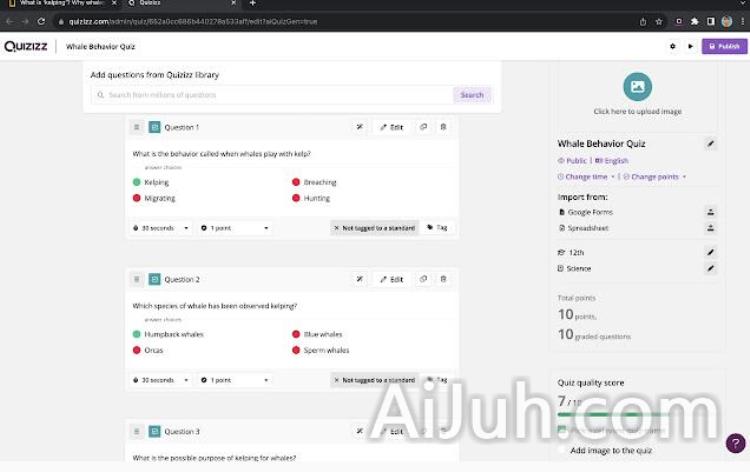Screen dimensions: 750x472
Task: Open the Change points dropdown
Action: pyautogui.click(x=655, y=177)
